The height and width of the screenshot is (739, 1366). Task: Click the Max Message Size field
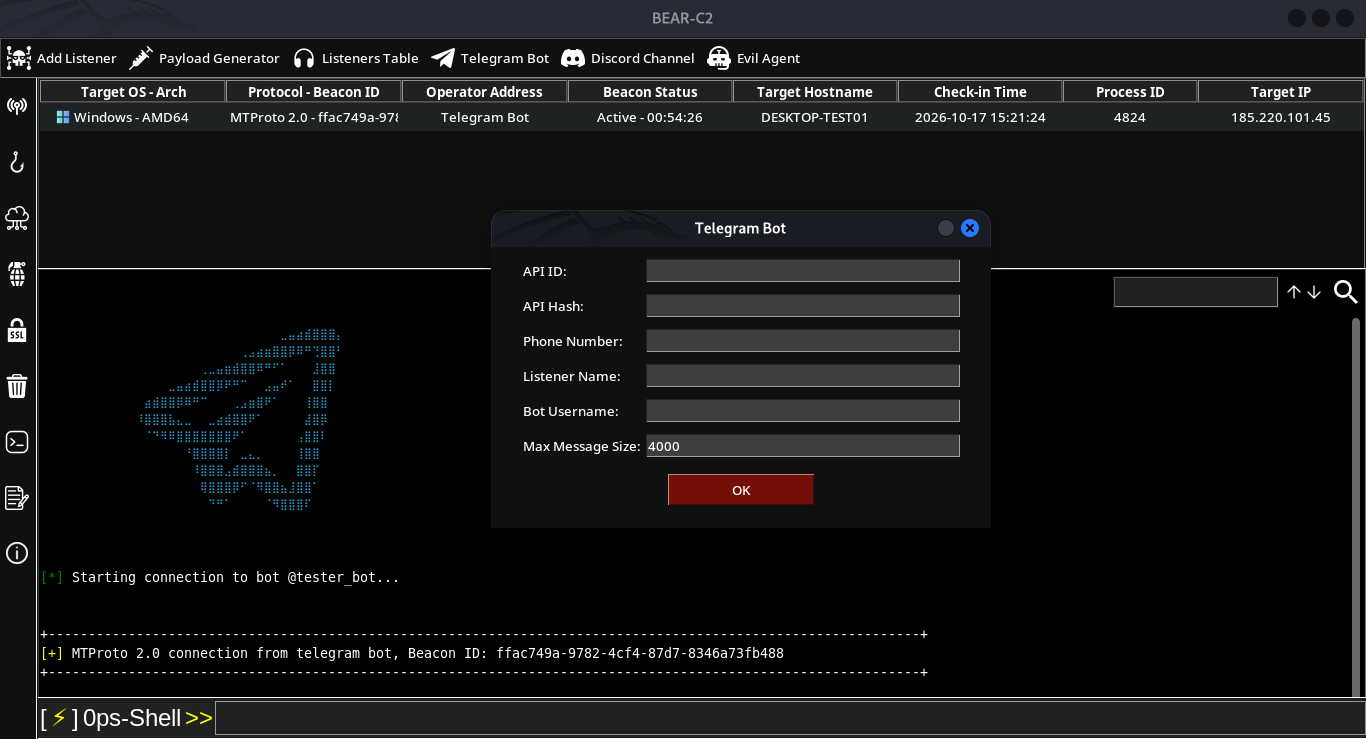tap(803, 446)
